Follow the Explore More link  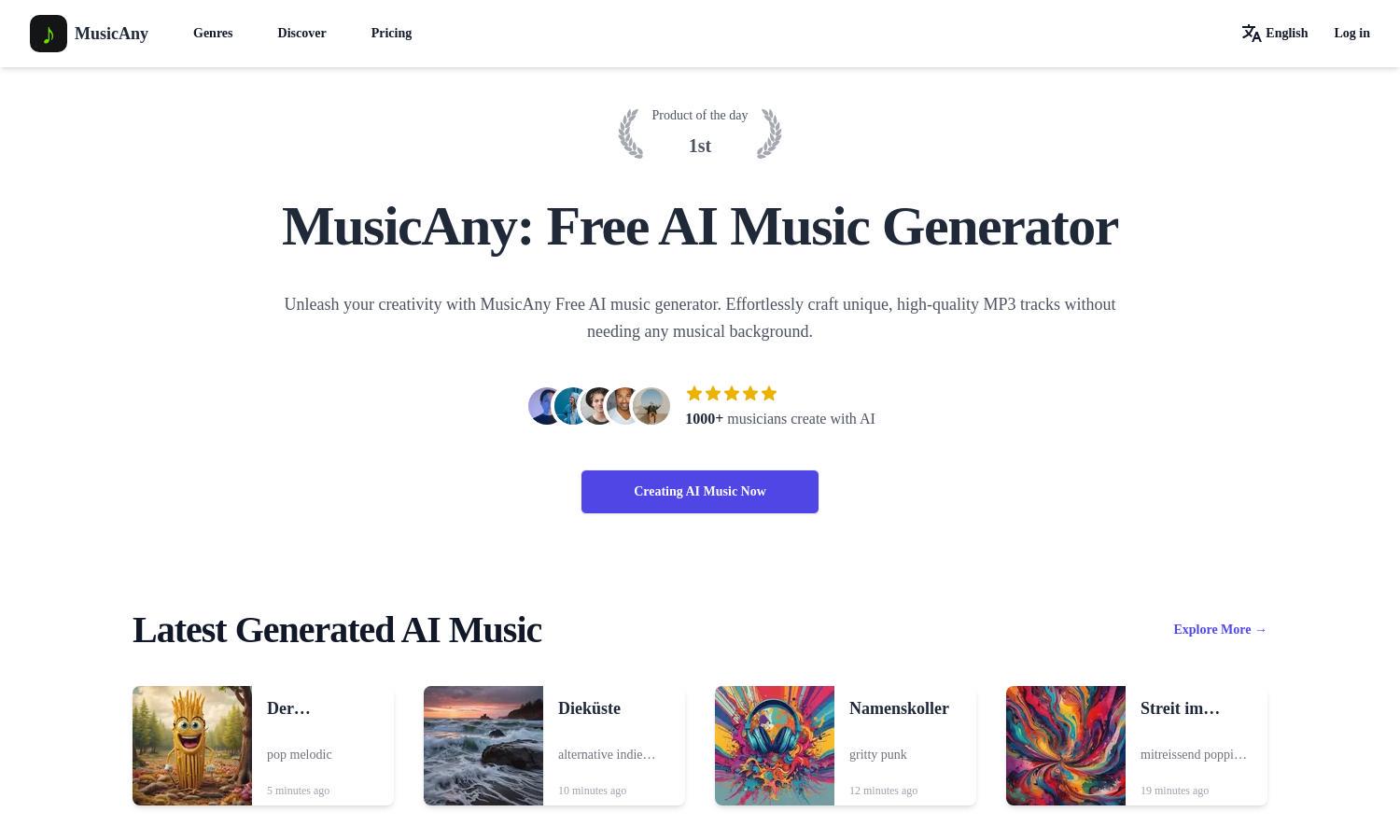point(1220,630)
